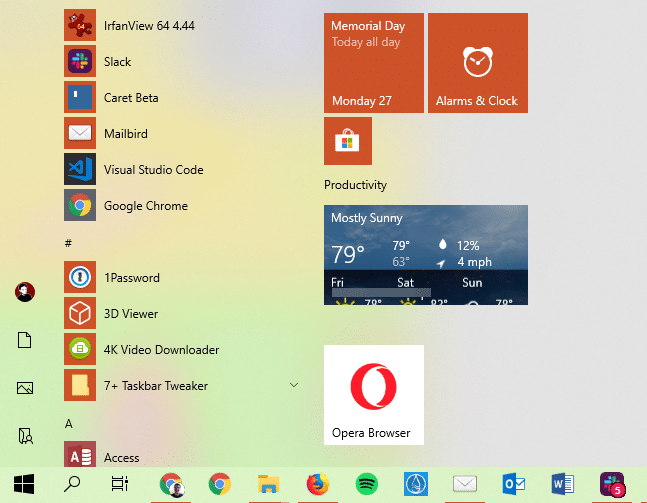Open 4K Video Downloader icon
This screenshot has height=503, width=647.
[x=80, y=349]
